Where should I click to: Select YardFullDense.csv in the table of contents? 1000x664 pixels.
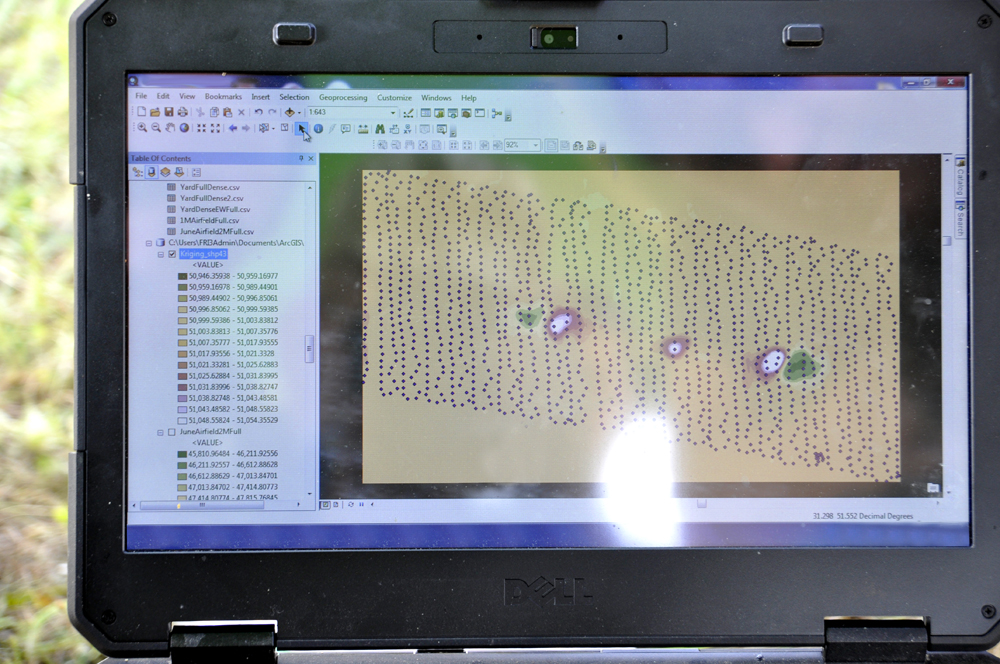pyautogui.click(x=211, y=187)
